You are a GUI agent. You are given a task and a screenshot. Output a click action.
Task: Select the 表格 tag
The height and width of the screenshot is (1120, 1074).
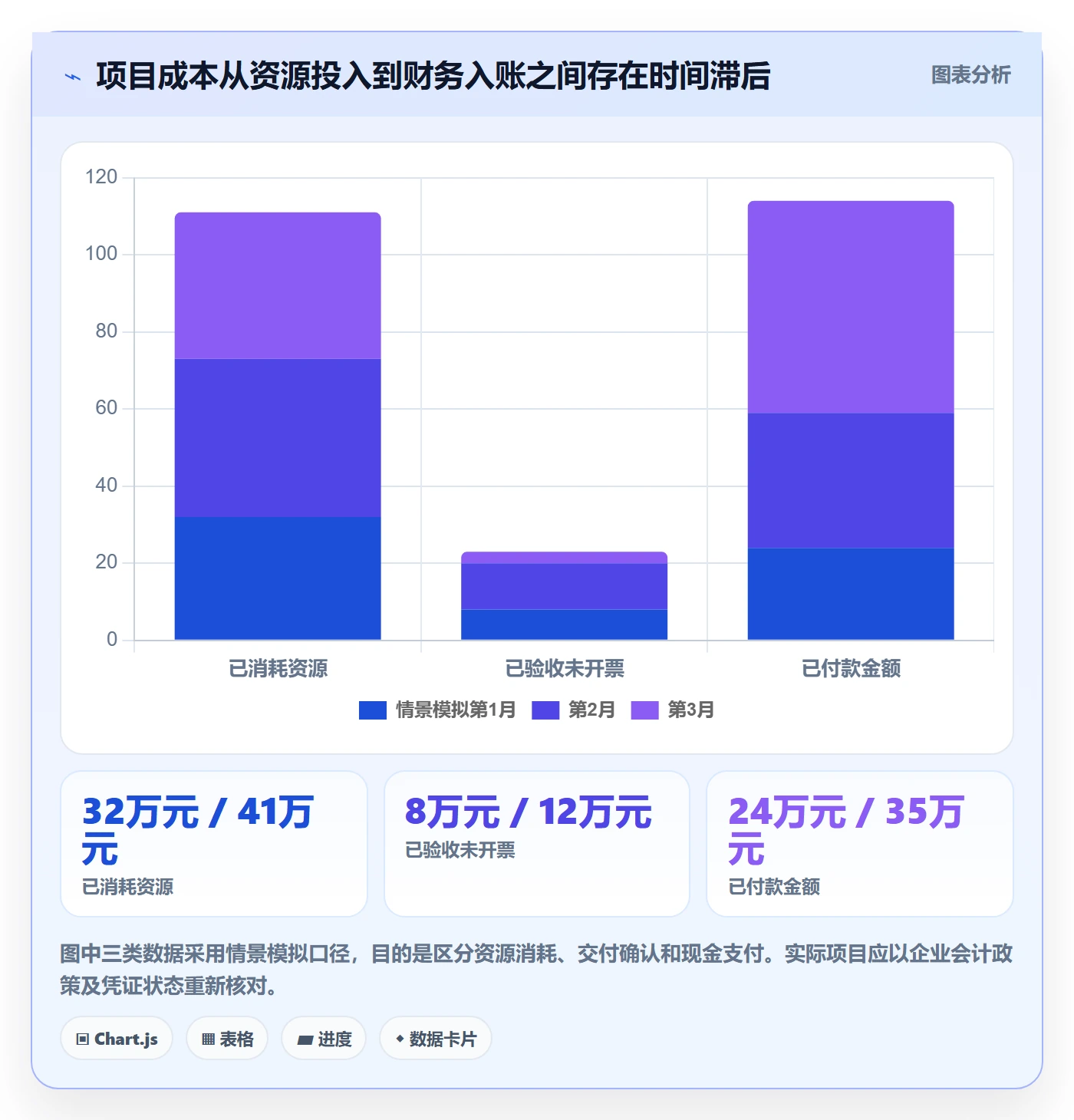click(x=227, y=1039)
